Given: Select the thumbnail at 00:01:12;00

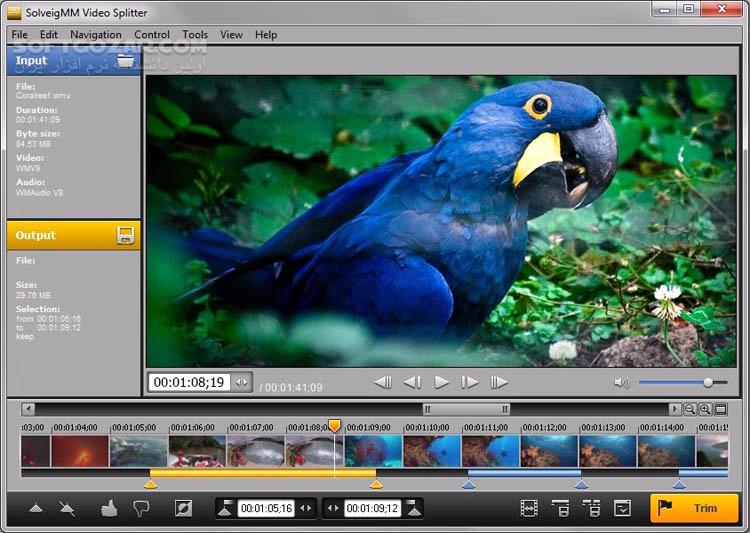Looking at the screenshot, I should (x=549, y=451).
